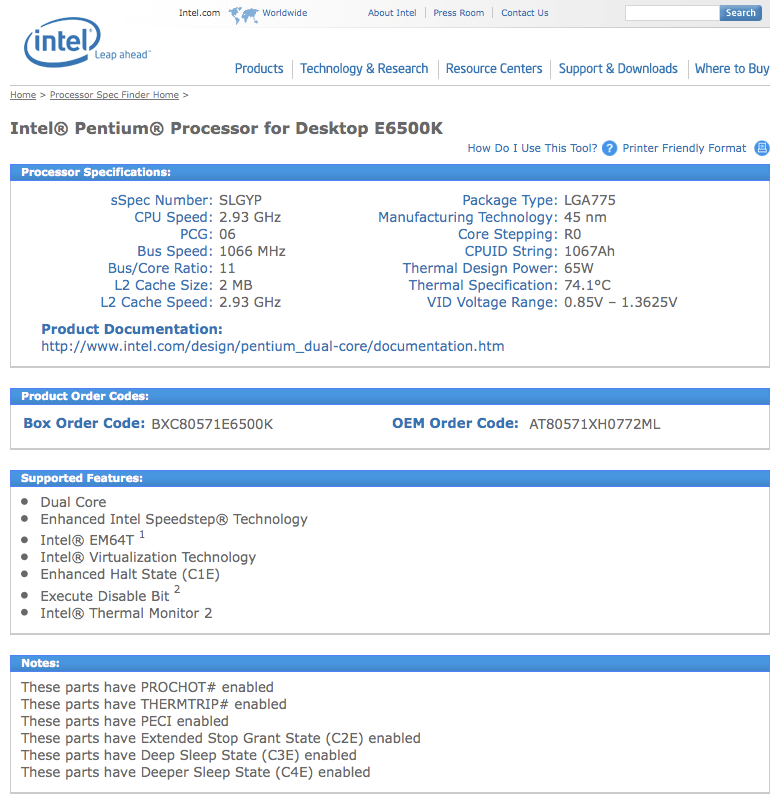This screenshot has width=782, height=804.
Task: Click the Home breadcrumb link
Action: coord(23,95)
